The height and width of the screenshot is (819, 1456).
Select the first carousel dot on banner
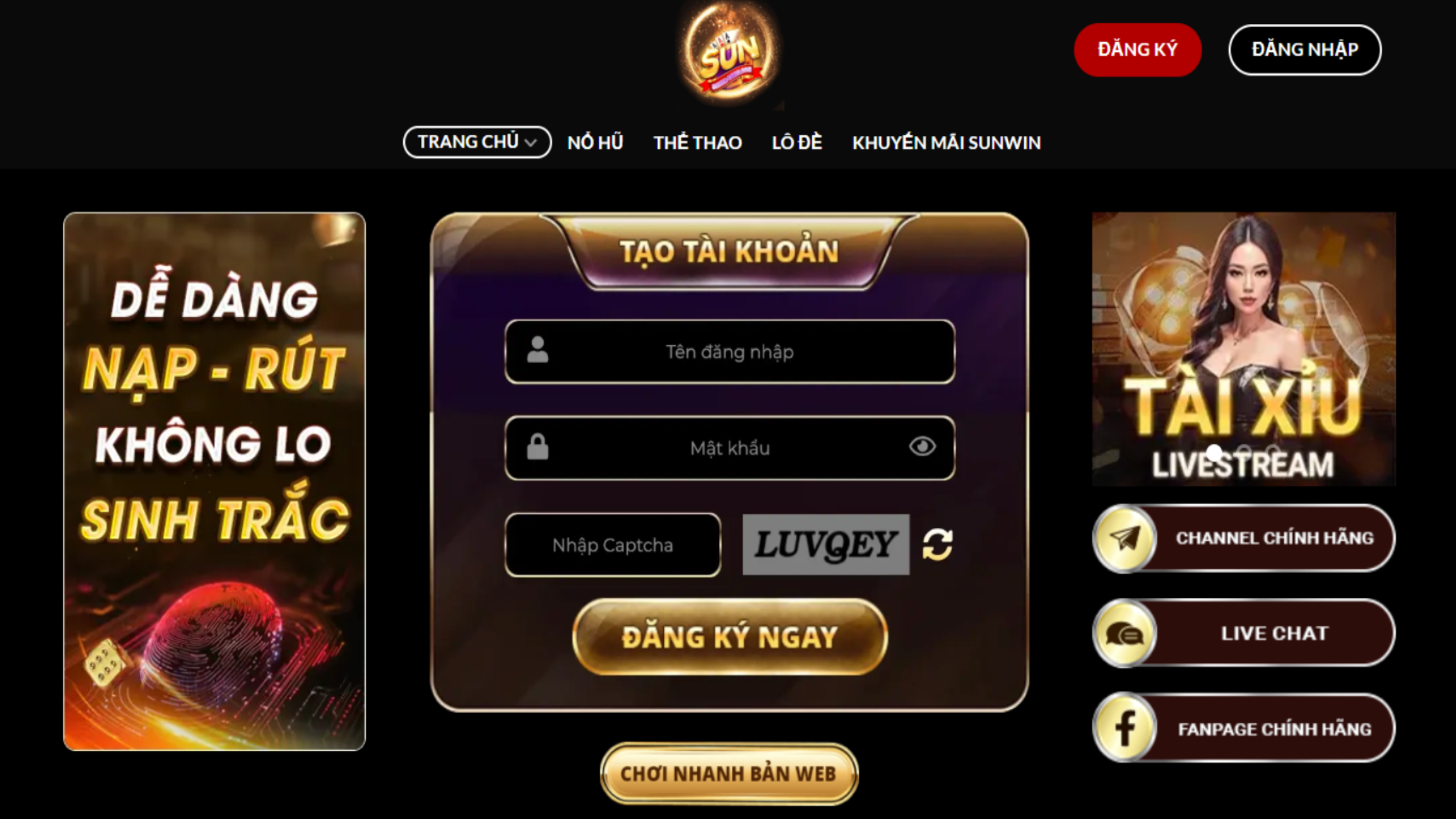(x=1214, y=452)
